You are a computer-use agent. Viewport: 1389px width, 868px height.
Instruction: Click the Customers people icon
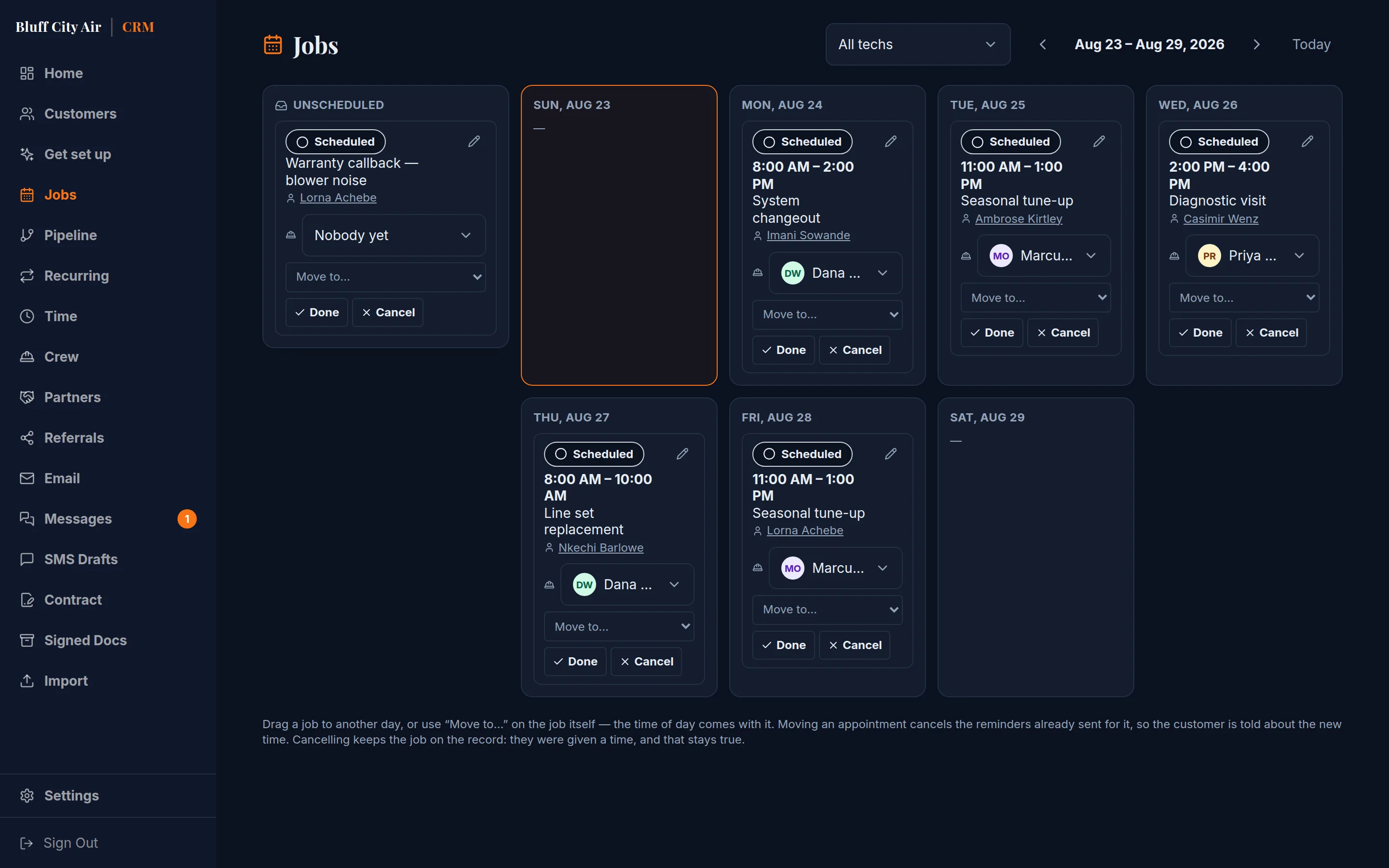coord(27,114)
